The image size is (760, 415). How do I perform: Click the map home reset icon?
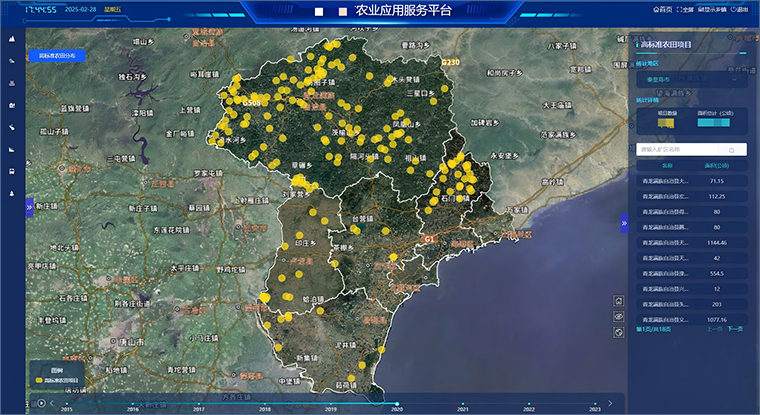(x=619, y=300)
